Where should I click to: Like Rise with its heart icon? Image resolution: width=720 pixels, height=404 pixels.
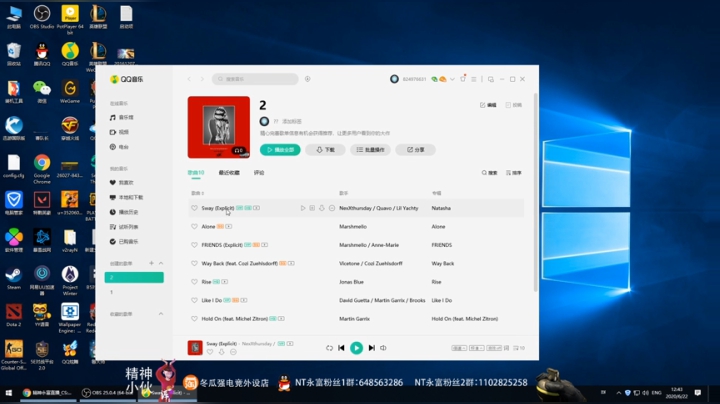(x=194, y=281)
